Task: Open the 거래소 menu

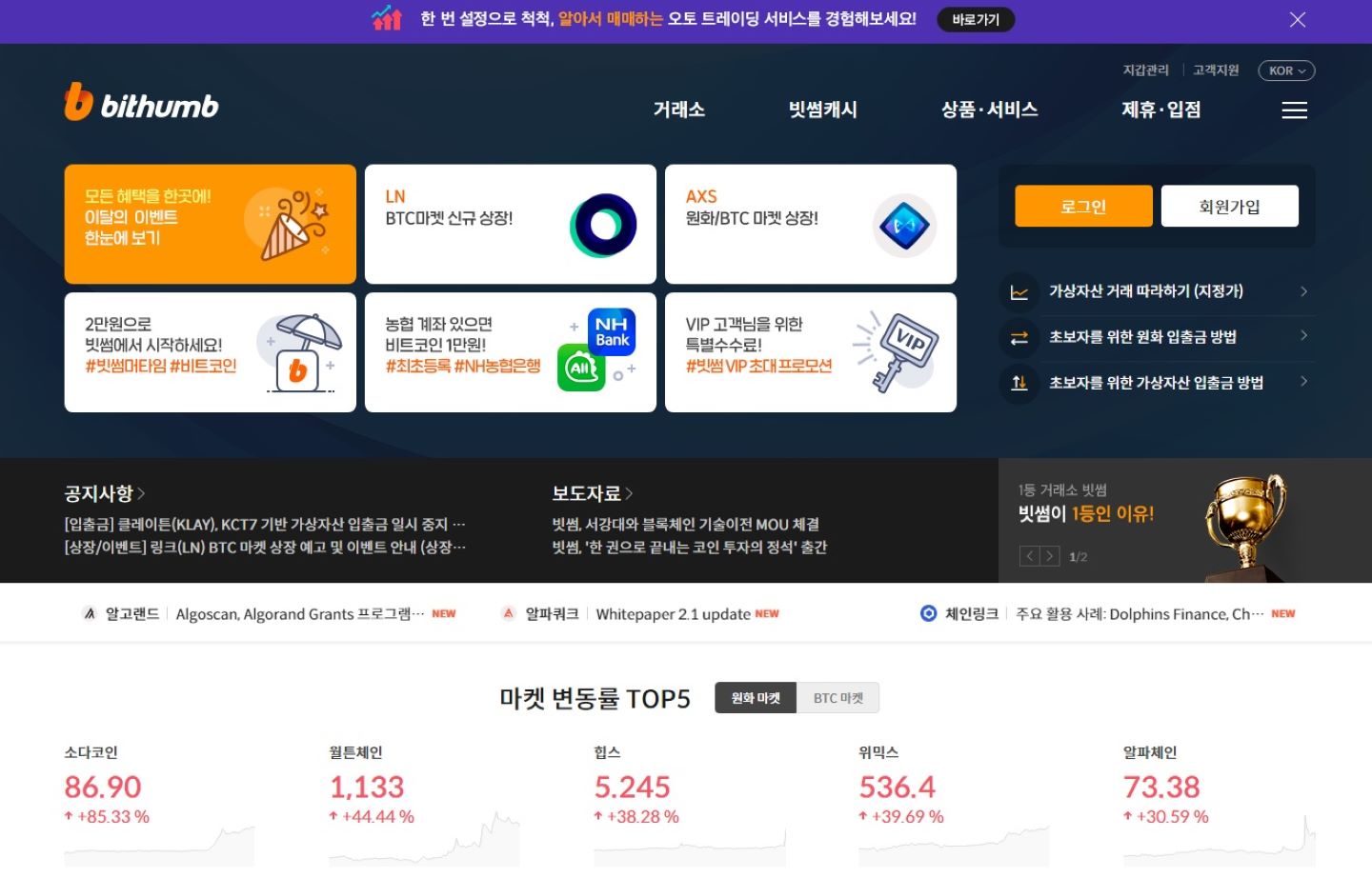Action: pos(678,110)
